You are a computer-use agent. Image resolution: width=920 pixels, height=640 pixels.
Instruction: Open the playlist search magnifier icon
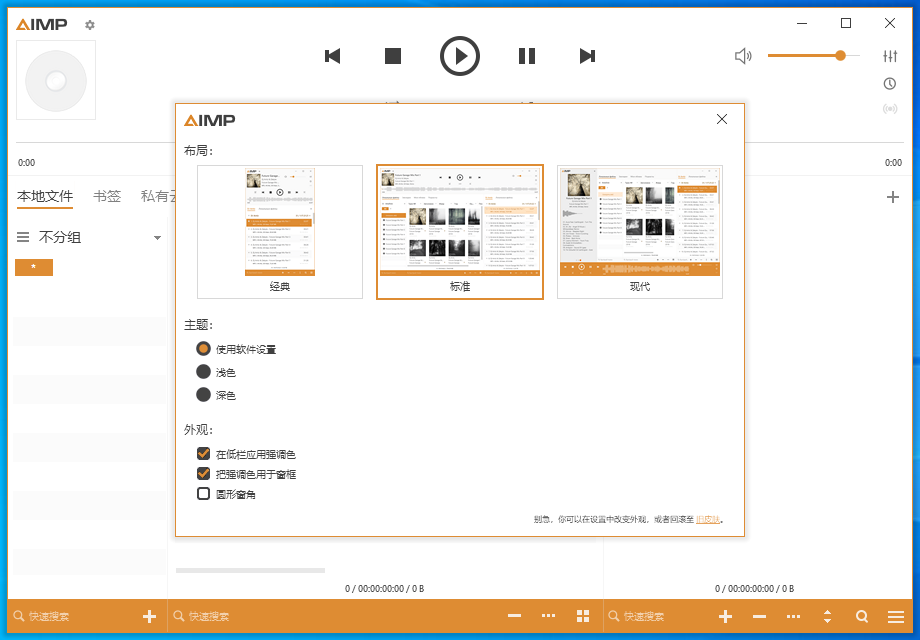pos(861,617)
